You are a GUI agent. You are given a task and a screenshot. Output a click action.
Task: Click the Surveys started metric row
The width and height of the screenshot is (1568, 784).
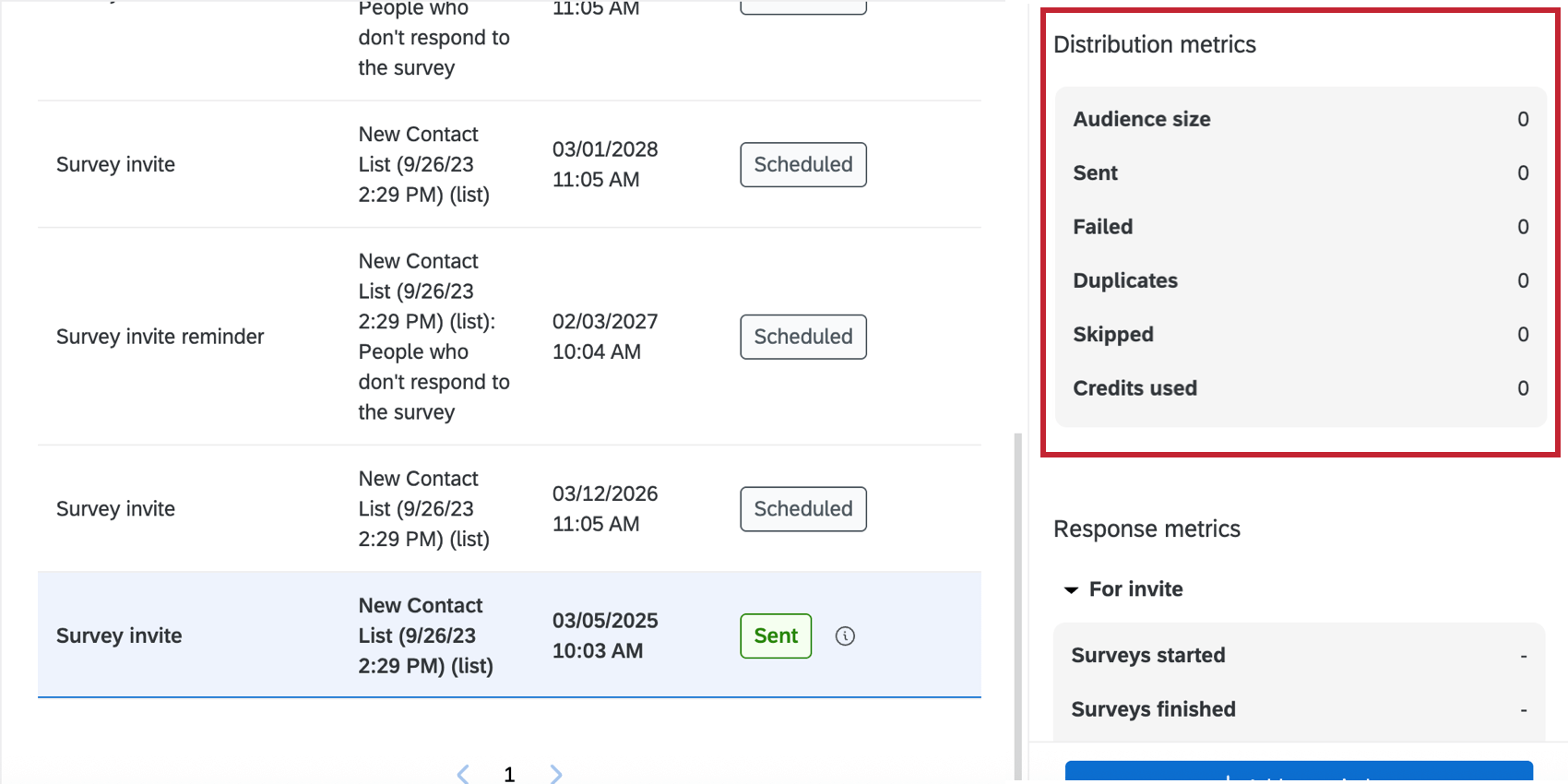click(1299, 656)
